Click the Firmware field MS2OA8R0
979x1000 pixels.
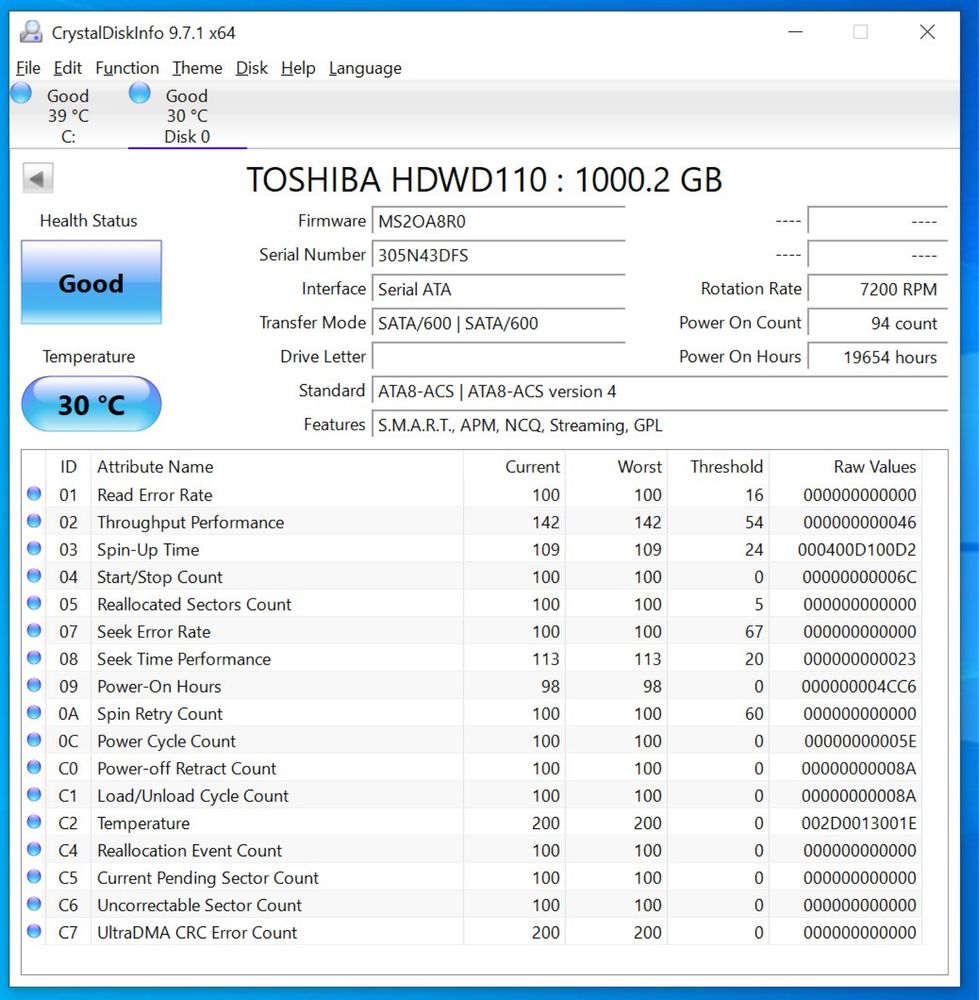[x=499, y=221]
